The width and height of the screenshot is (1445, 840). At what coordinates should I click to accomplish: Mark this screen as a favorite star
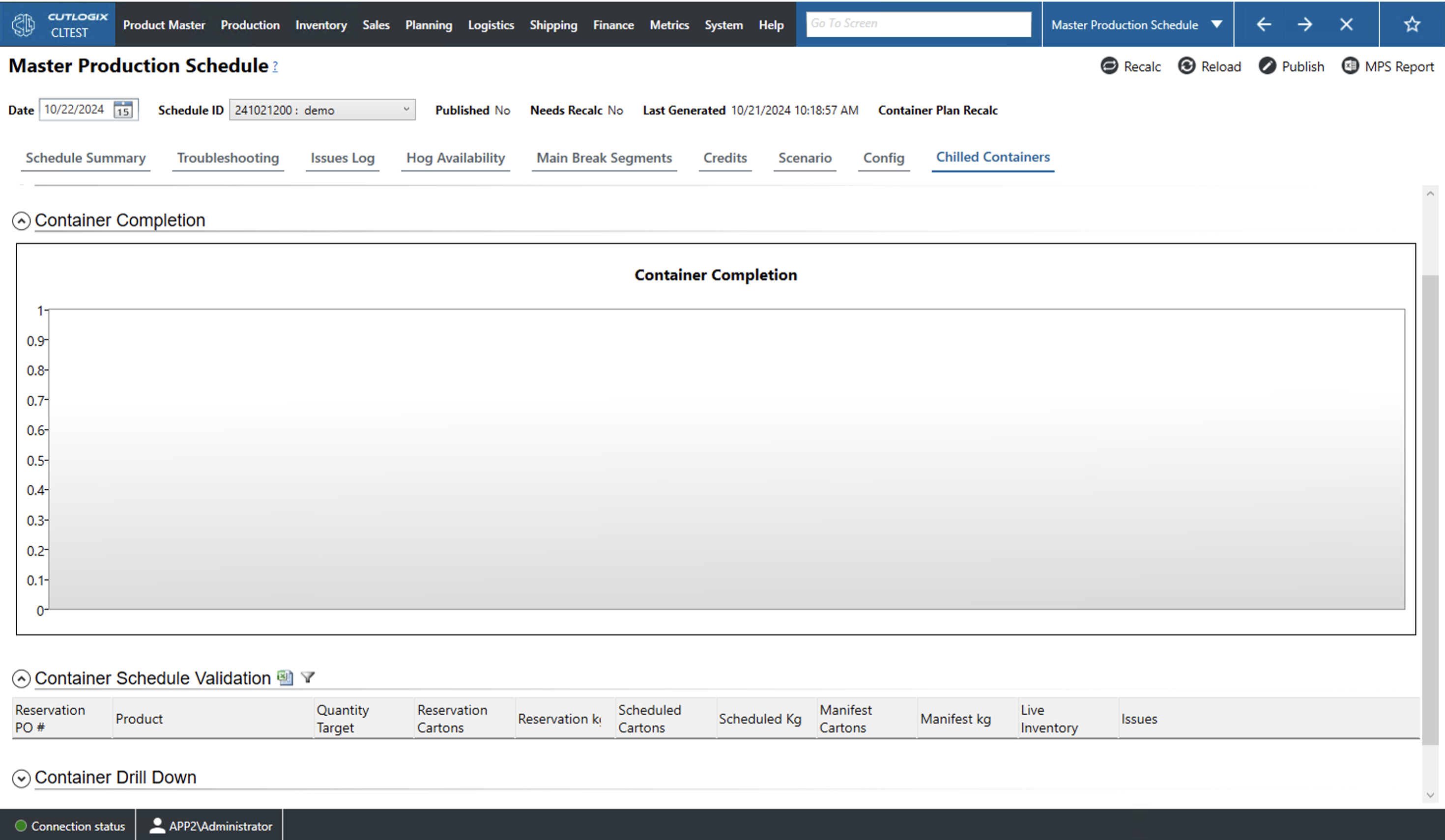tap(1412, 24)
